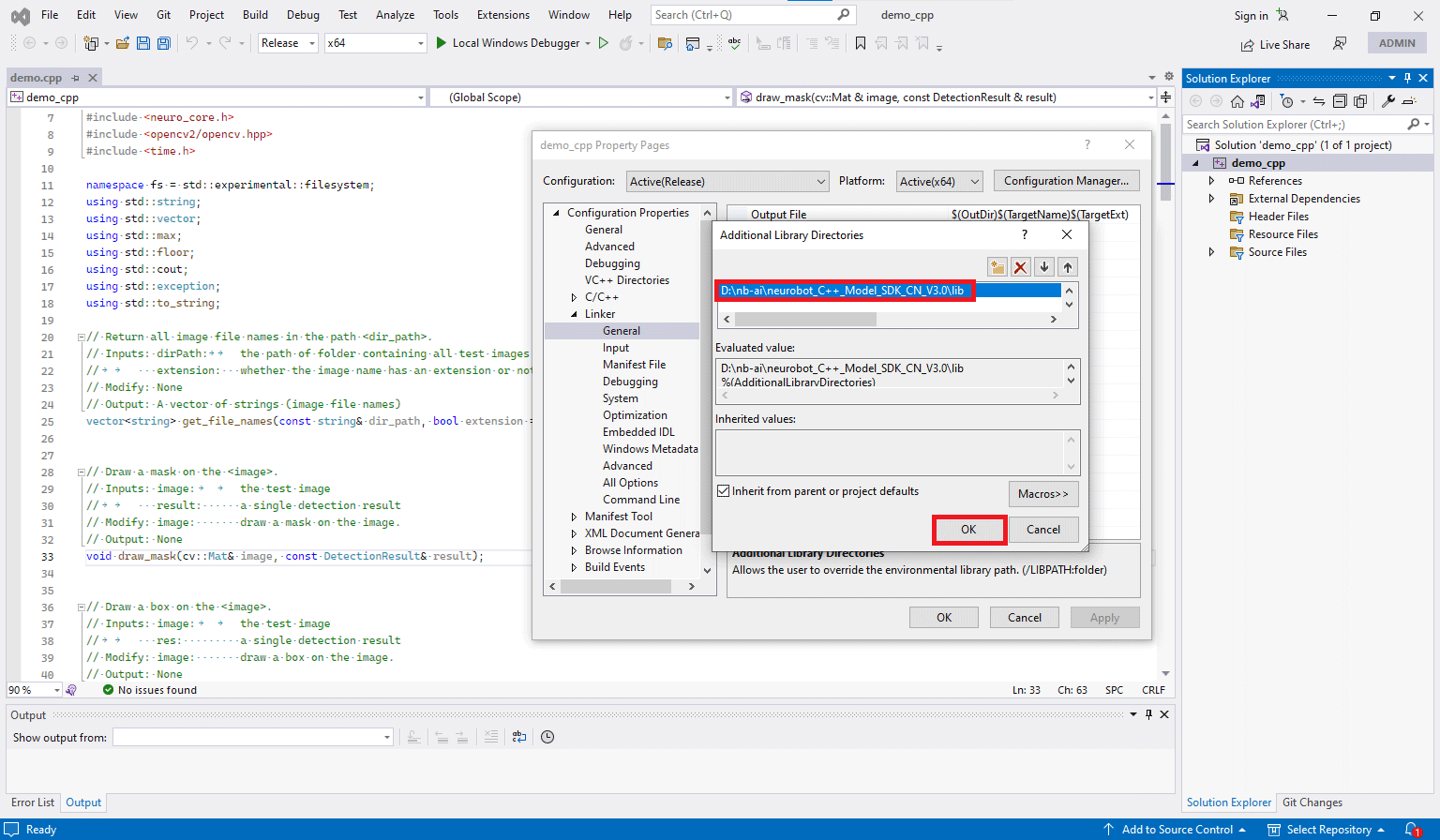Viewport: 1440px width, 840px height.
Task: Toggle Inherit from parent or project defaults checkbox
Action: point(723,491)
